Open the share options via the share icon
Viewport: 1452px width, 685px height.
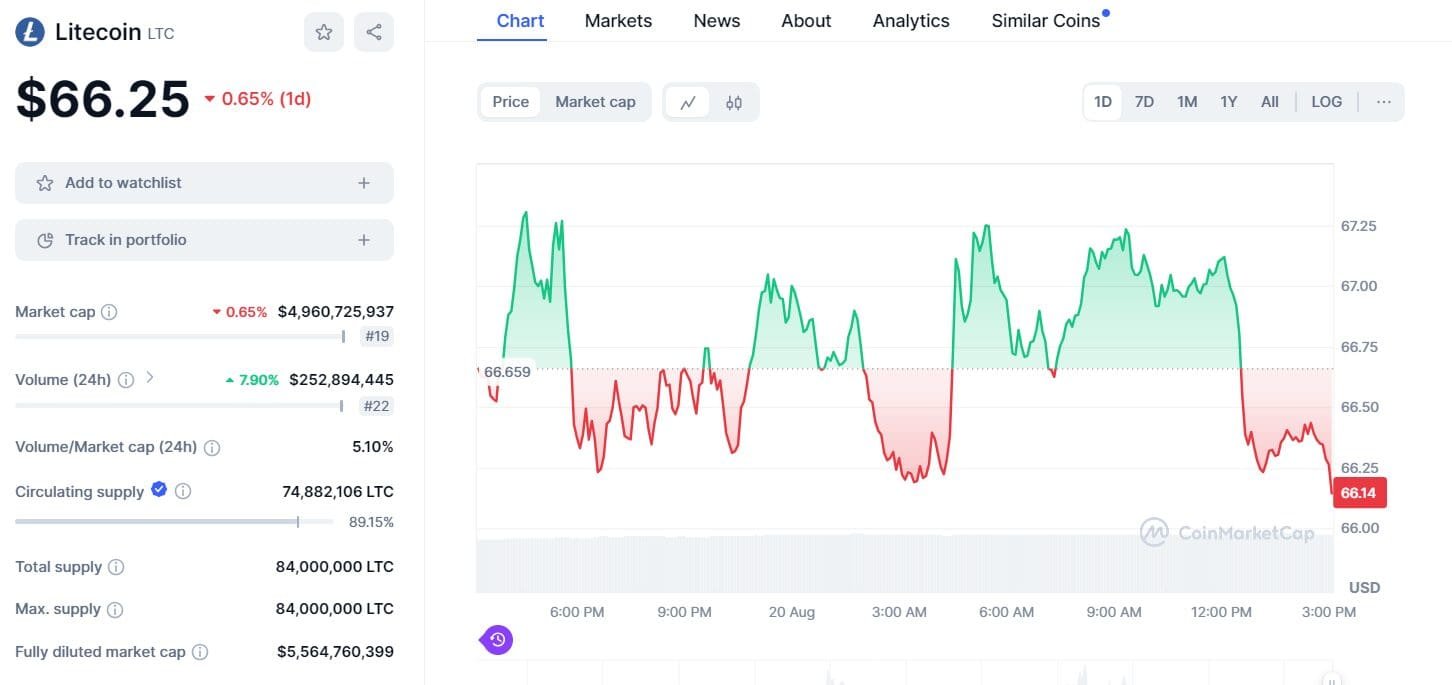click(x=373, y=31)
